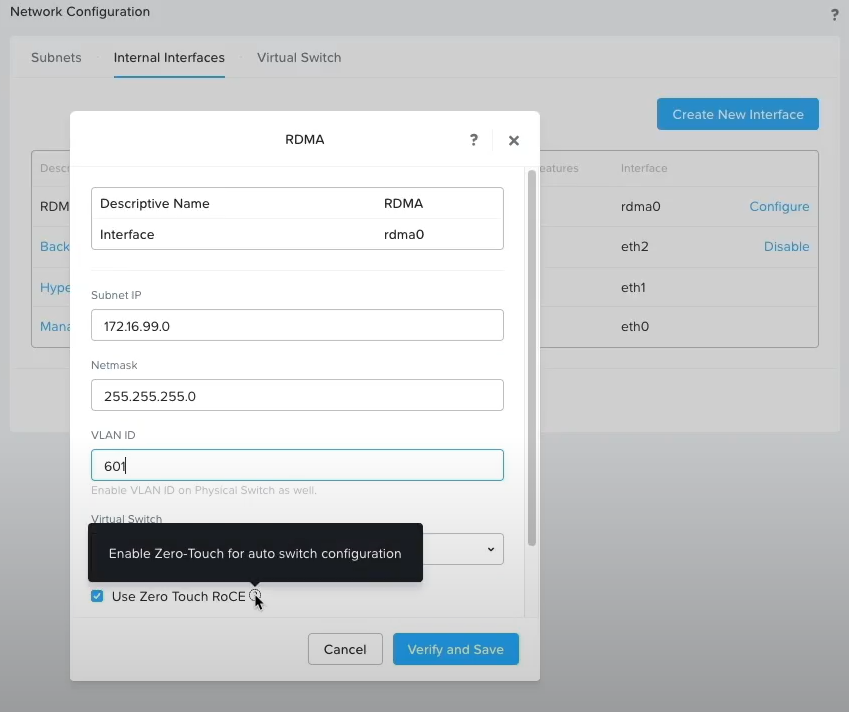
Task: Close the RDMA dialog with X icon
Action: [x=514, y=141]
